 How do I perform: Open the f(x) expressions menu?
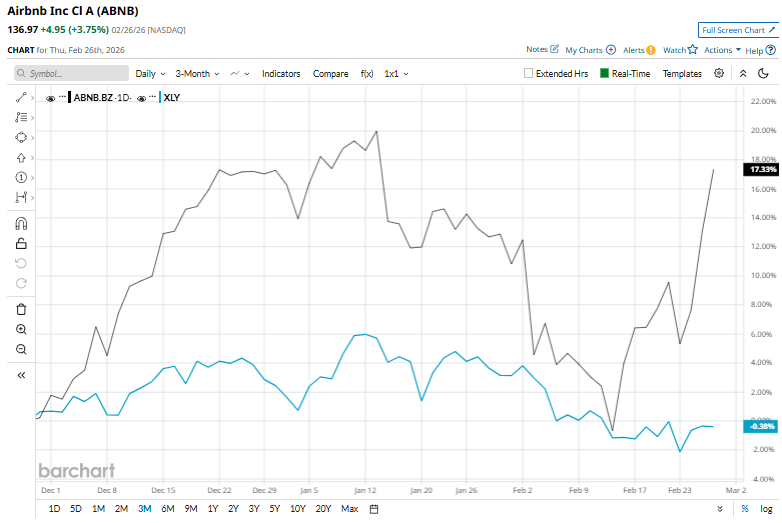coord(367,74)
